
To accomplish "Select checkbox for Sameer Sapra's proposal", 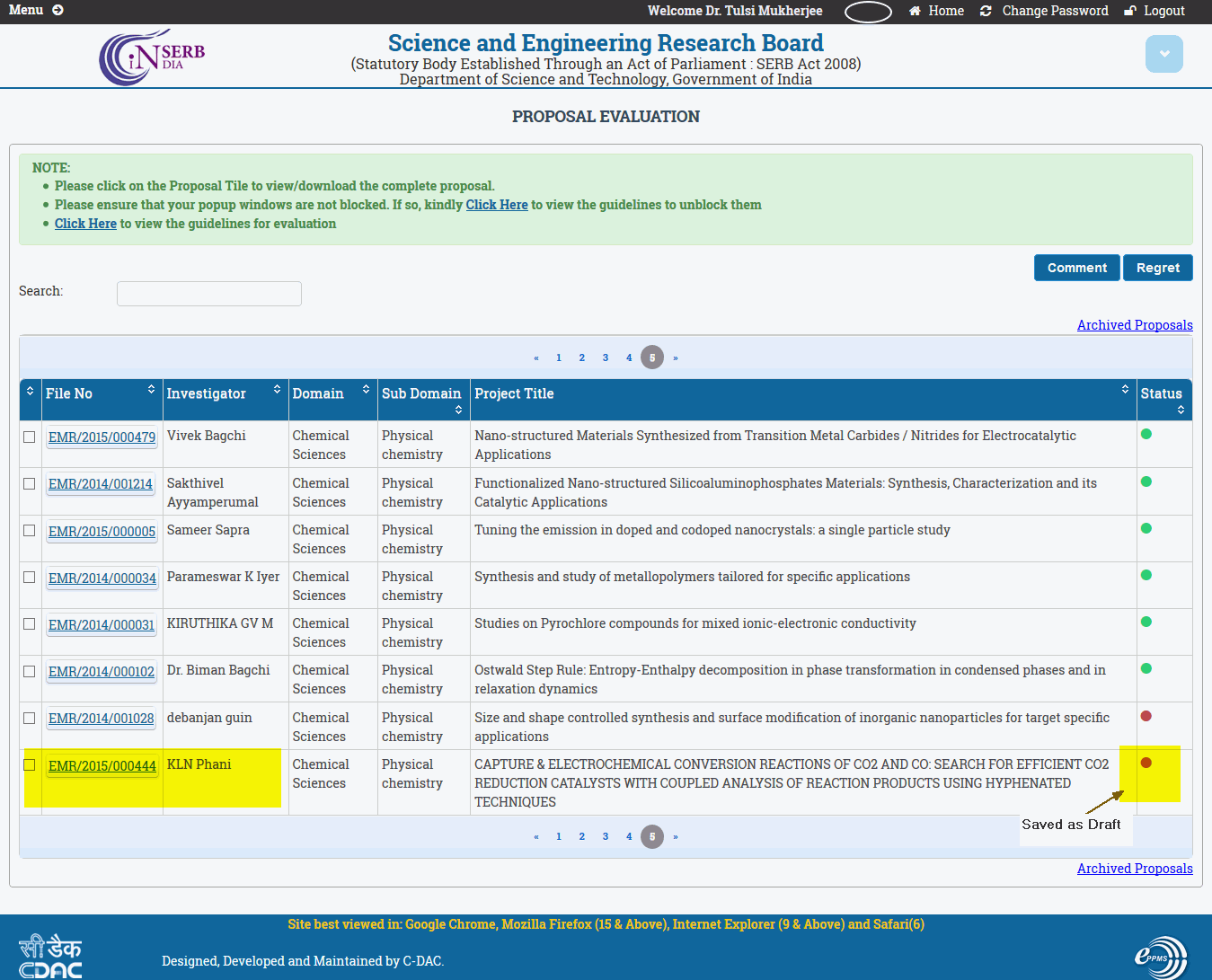I will coord(30,531).
